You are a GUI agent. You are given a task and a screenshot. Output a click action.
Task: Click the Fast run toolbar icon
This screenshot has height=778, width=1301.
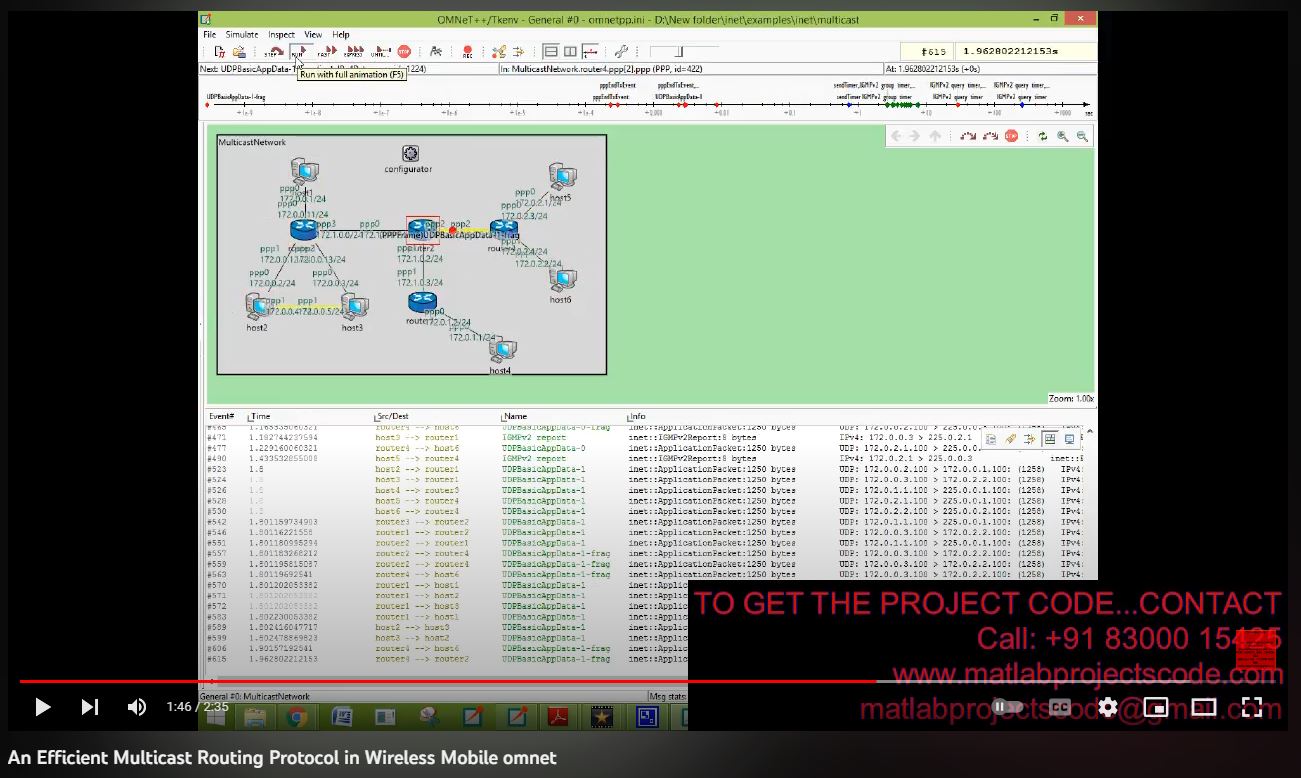tap(326, 51)
